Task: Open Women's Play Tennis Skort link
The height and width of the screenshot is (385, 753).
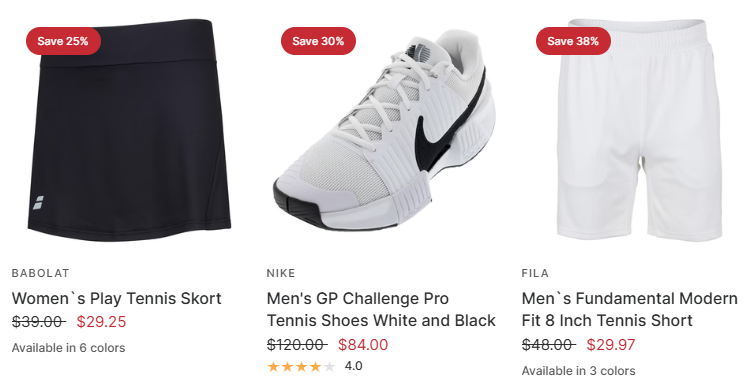Action: (117, 299)
